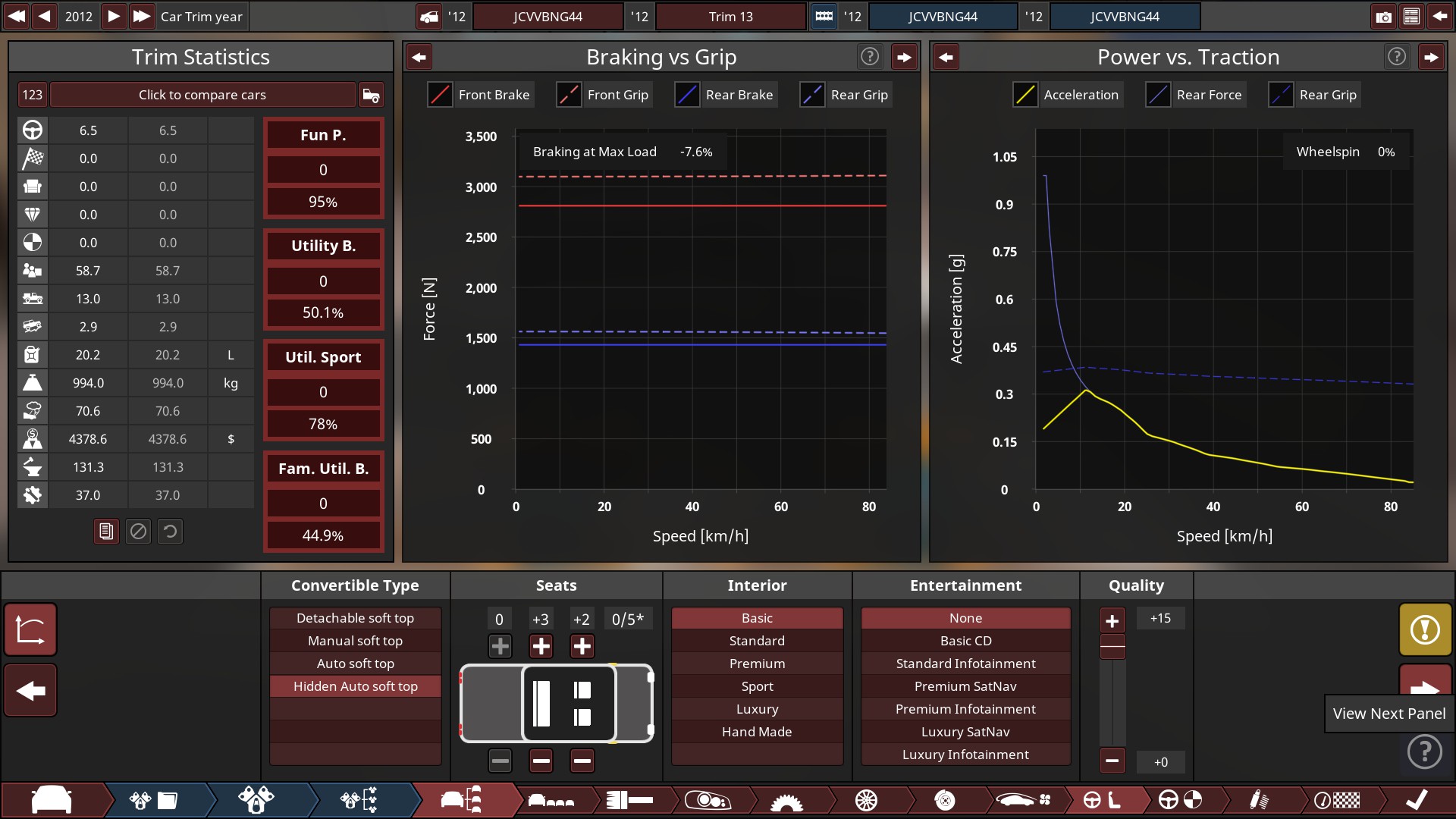Choose Manual soft top option

coord(355,641)
